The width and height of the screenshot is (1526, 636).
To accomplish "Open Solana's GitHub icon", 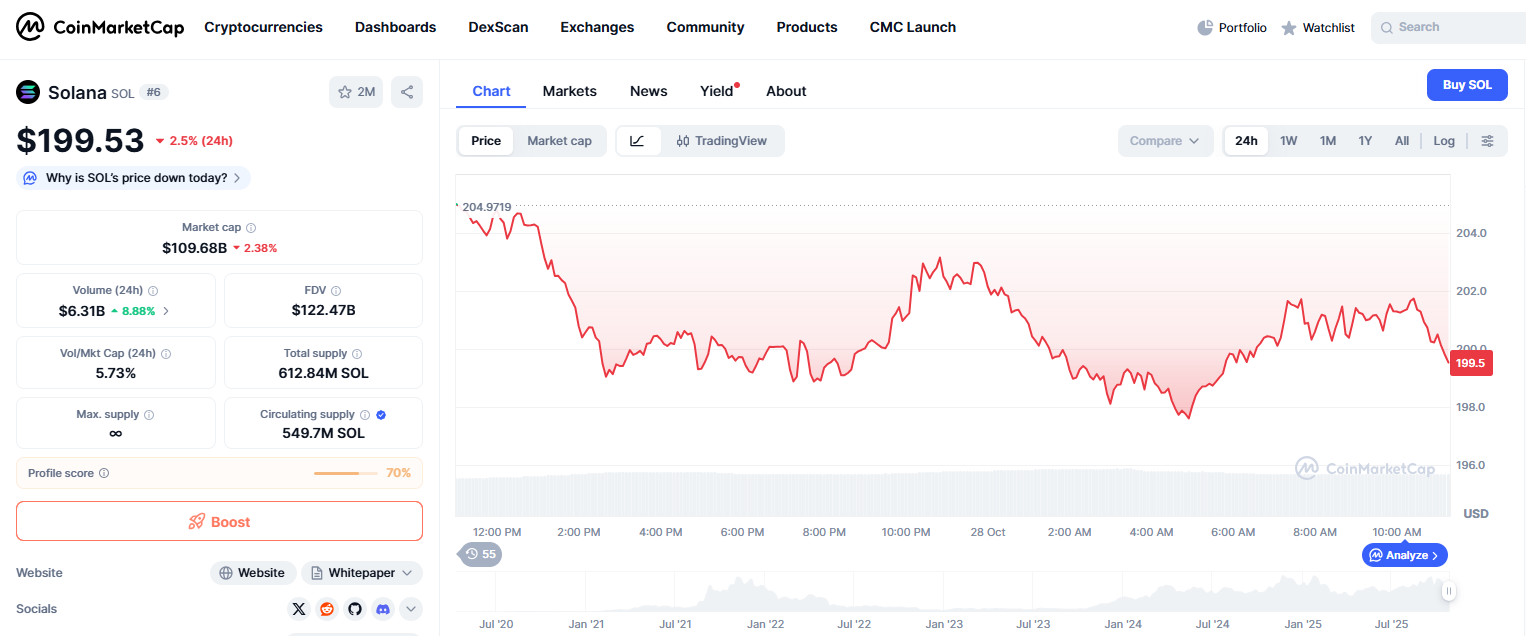I will 355,609.
